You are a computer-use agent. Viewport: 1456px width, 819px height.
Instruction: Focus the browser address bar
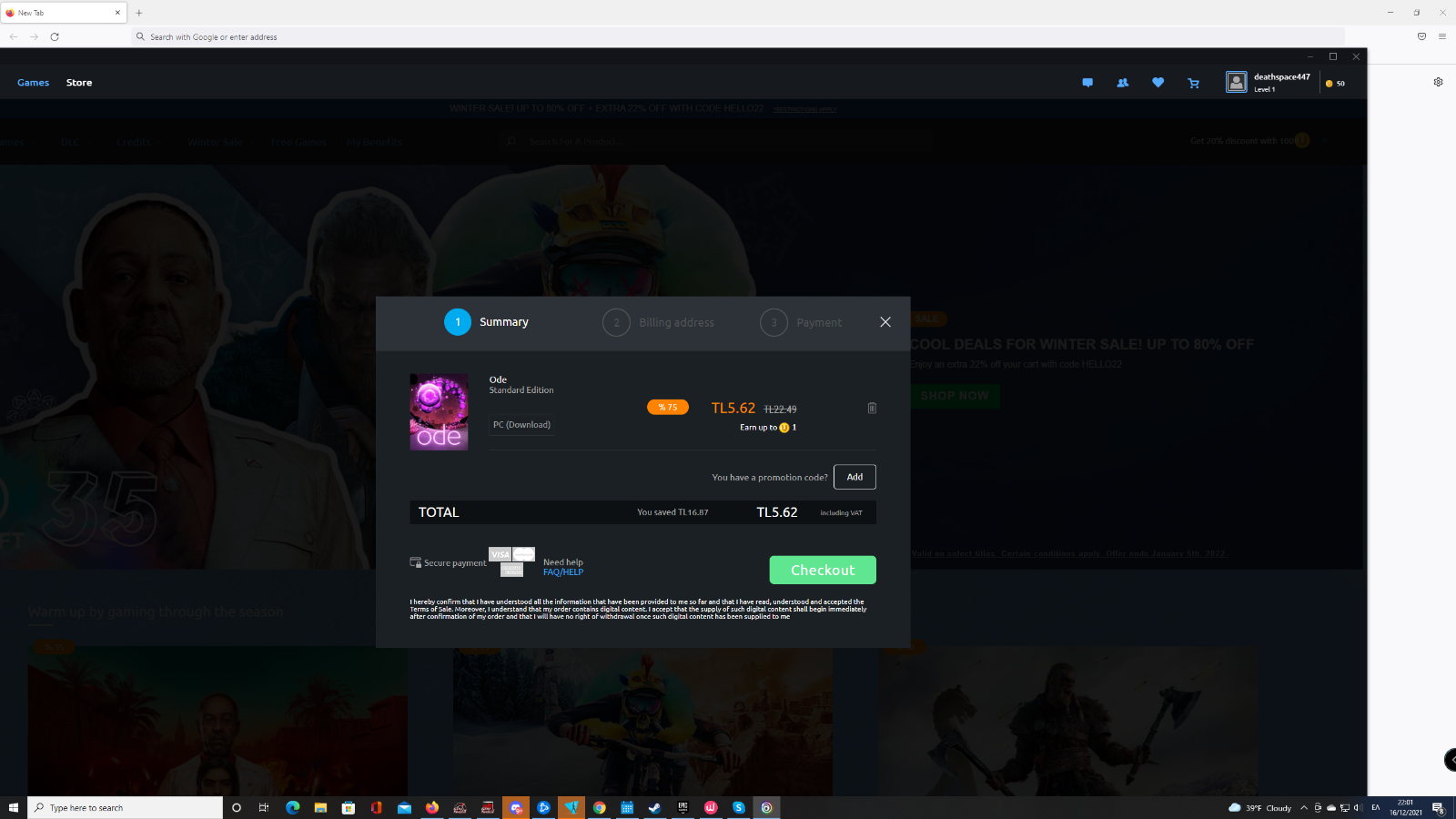pyautogui.click(x=737, y=36)
